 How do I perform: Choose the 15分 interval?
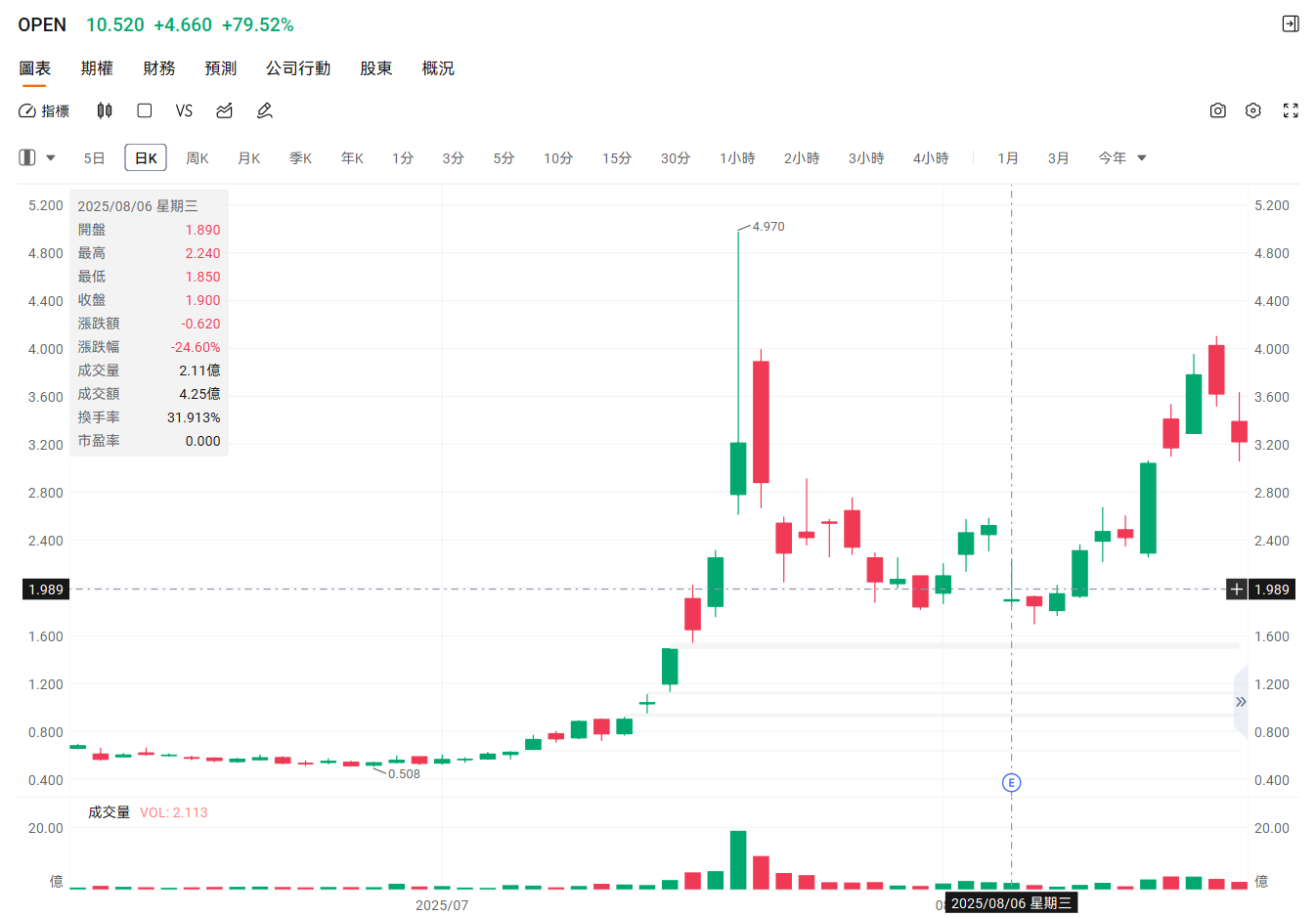616,158
